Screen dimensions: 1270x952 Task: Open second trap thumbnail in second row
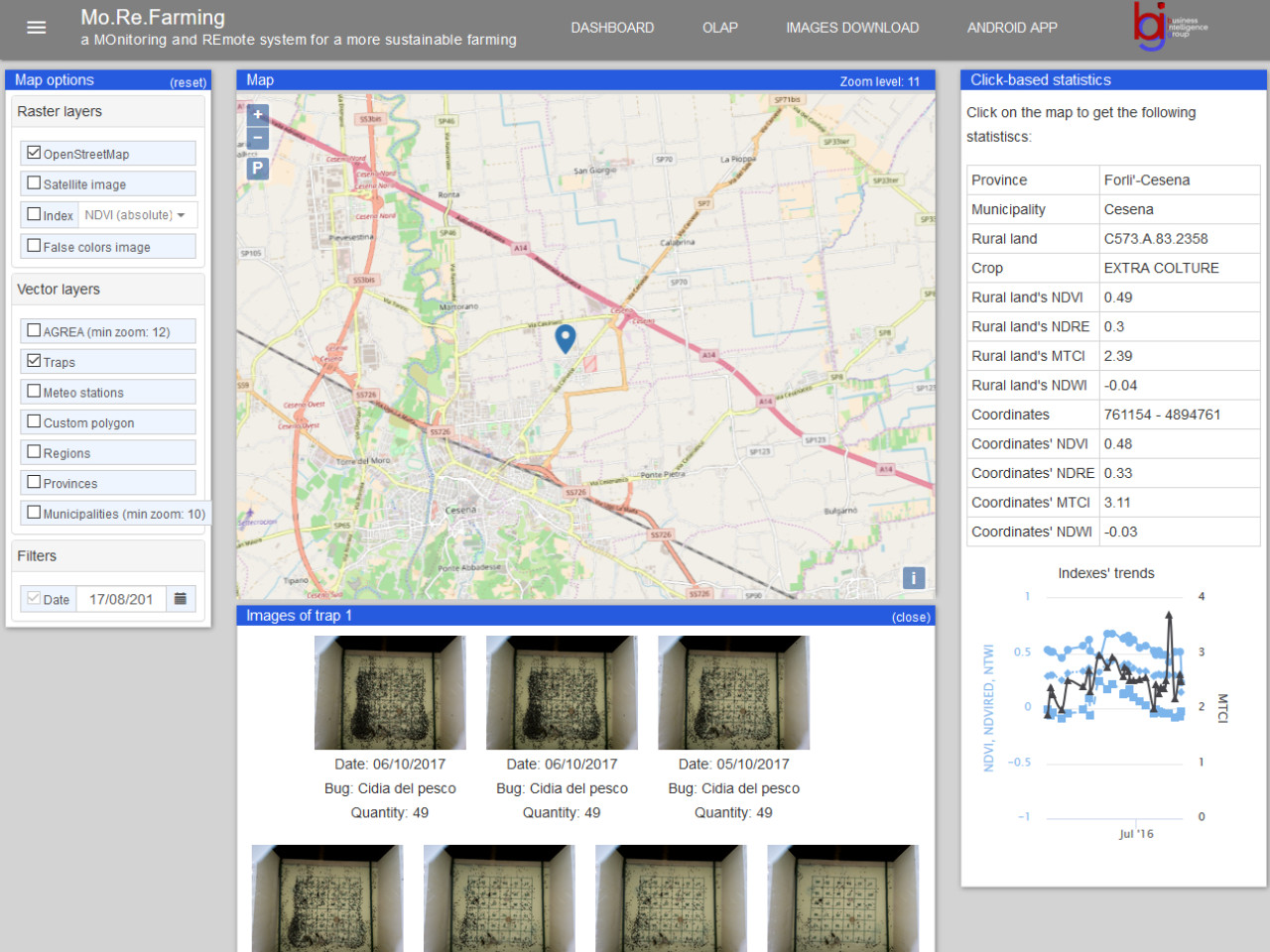click(x=499, y=898)
